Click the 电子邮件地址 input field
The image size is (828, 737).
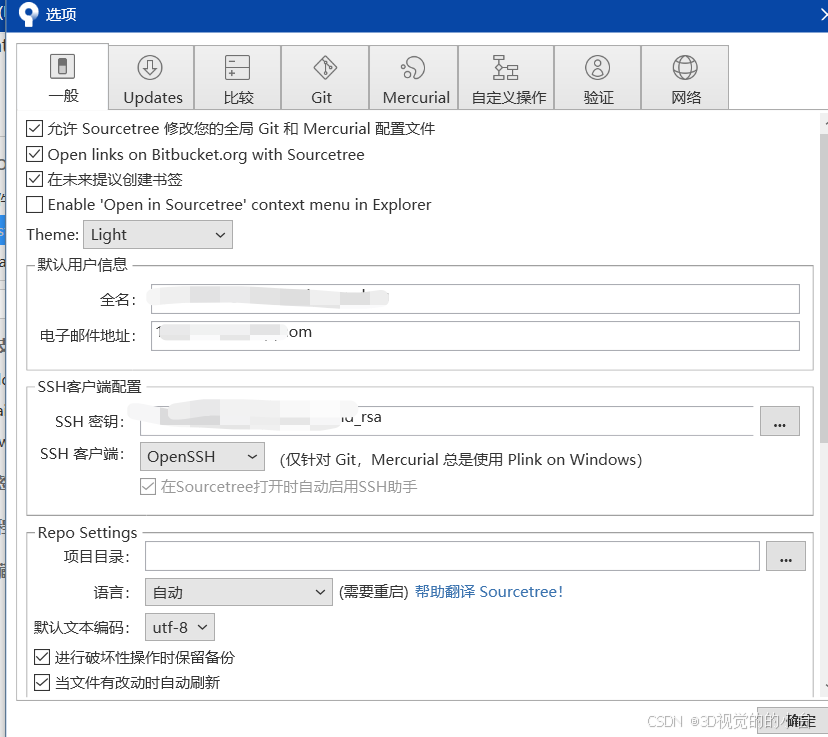475,336
